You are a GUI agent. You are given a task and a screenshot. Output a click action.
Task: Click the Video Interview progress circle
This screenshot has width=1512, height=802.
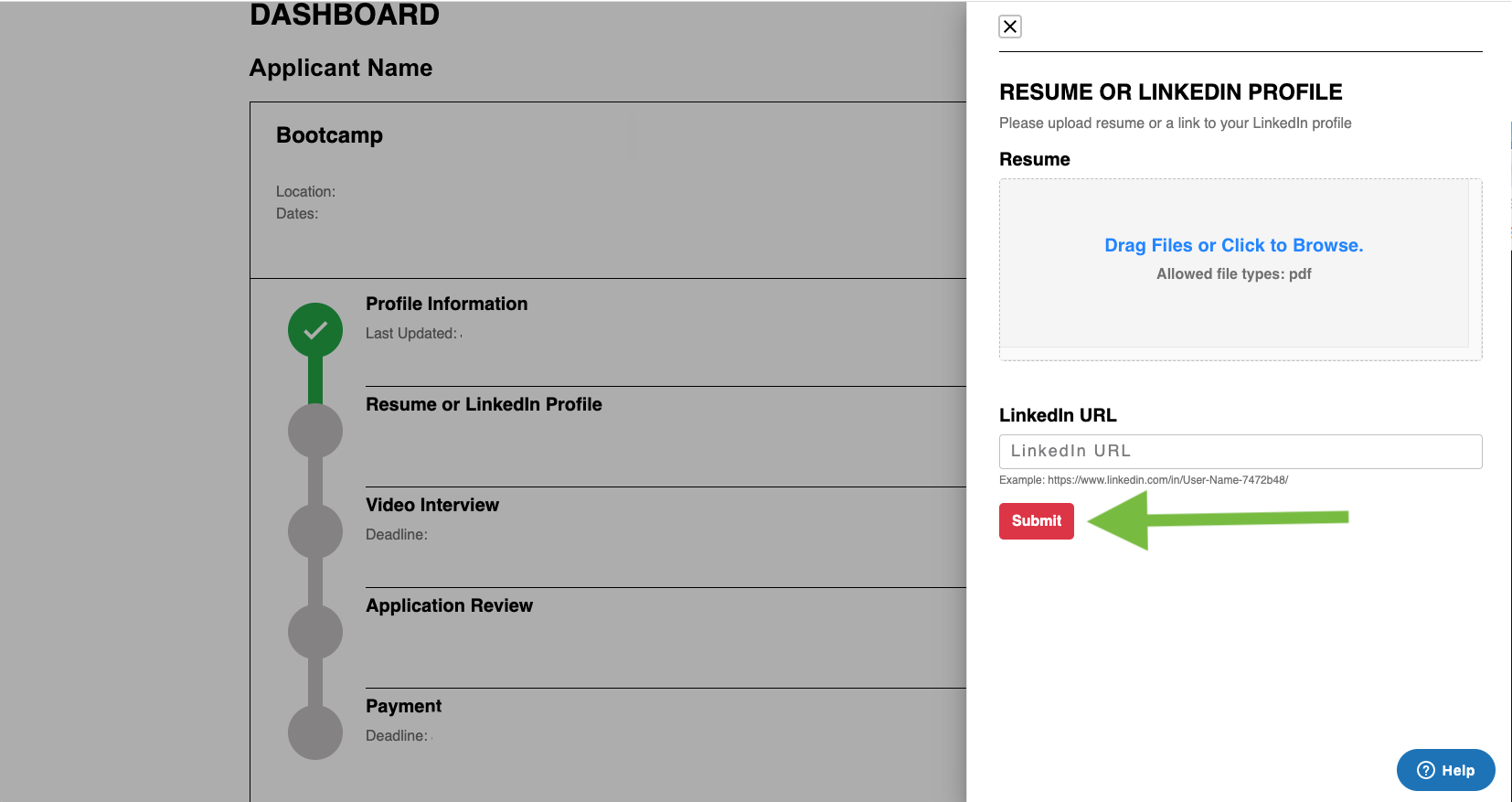click(314, 530)
